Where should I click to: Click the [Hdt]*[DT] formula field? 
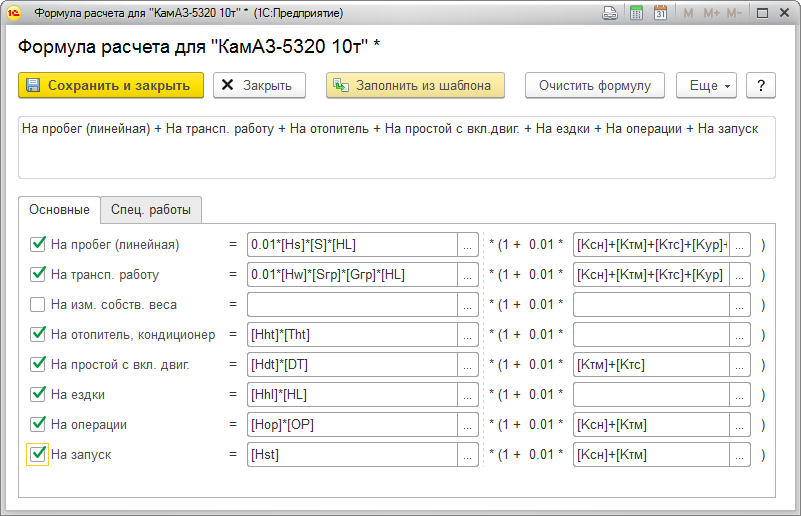352,364
